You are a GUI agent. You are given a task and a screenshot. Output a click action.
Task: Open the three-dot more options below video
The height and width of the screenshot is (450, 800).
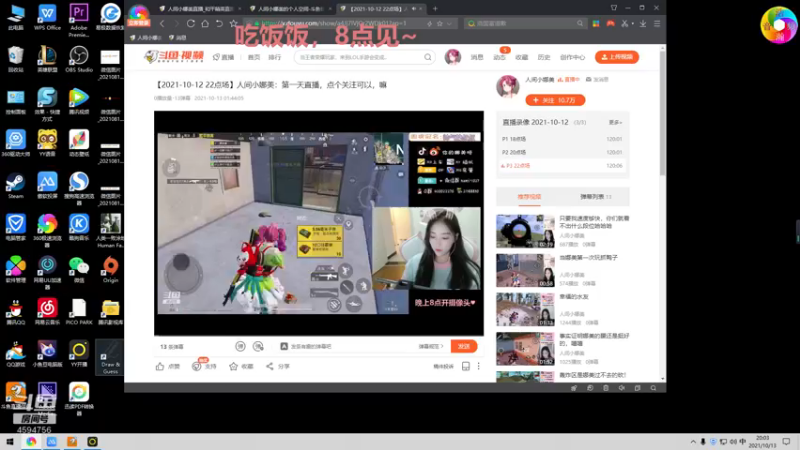pyautogui.click(x=479, y=366)
